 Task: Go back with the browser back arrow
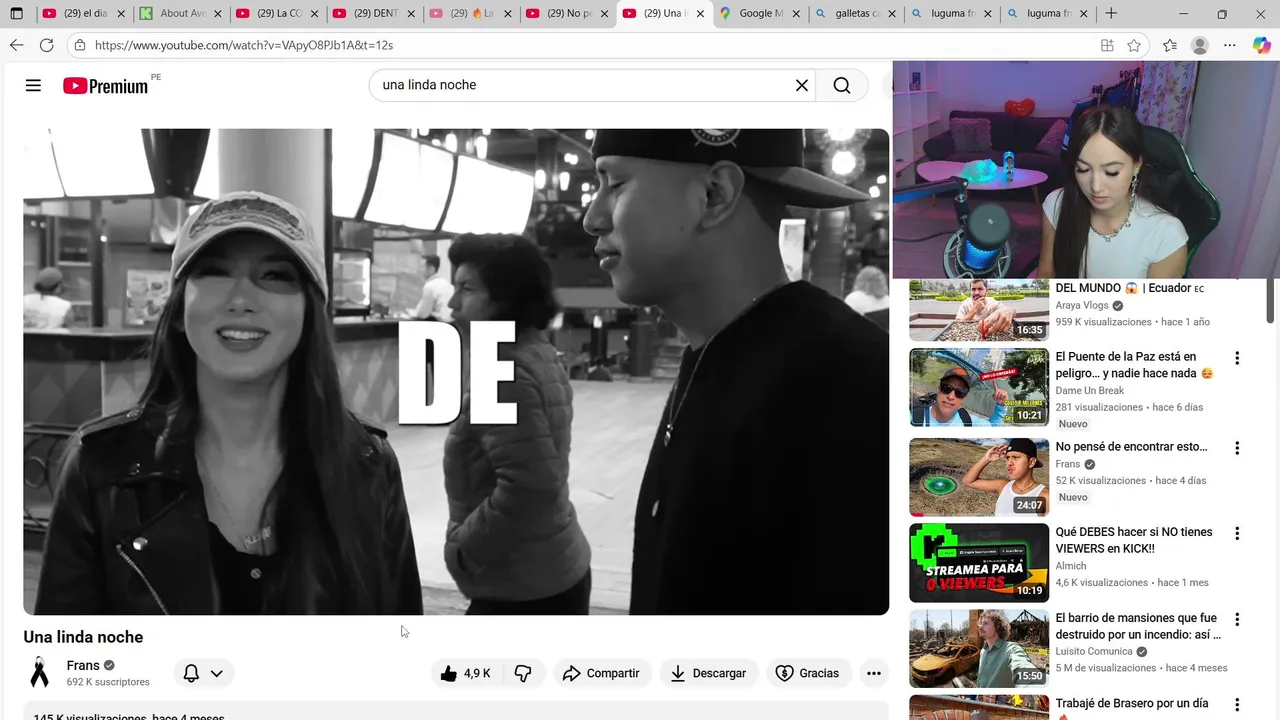tap(16, 45)
